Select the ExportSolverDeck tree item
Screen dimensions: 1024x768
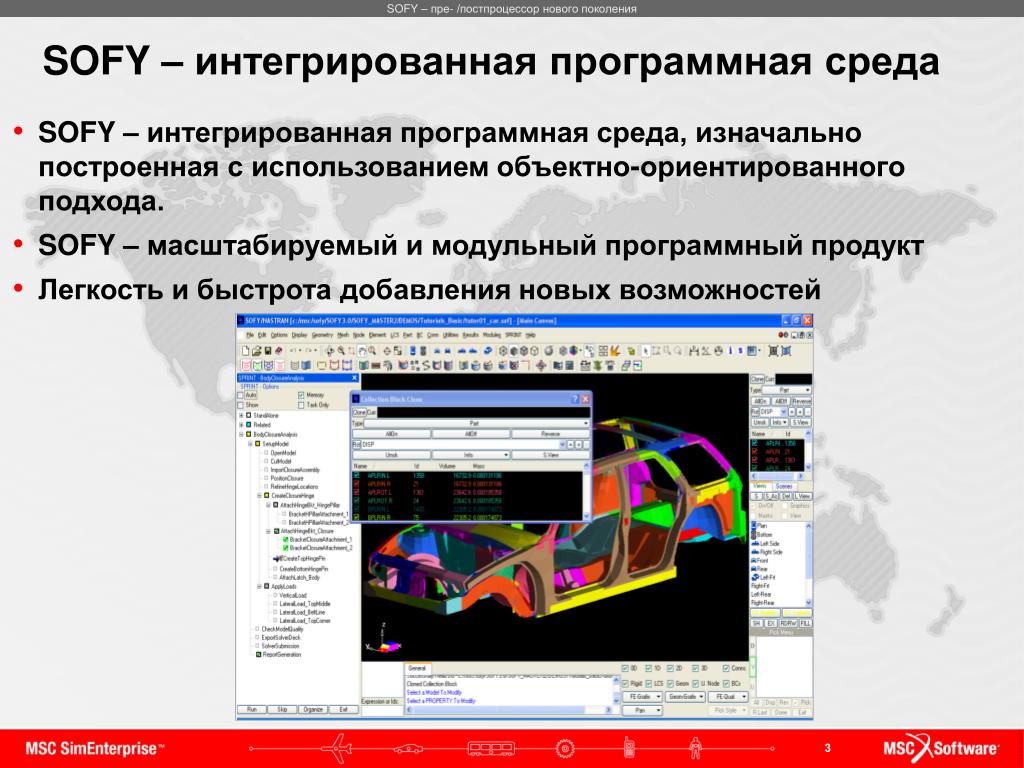point(281,637)
